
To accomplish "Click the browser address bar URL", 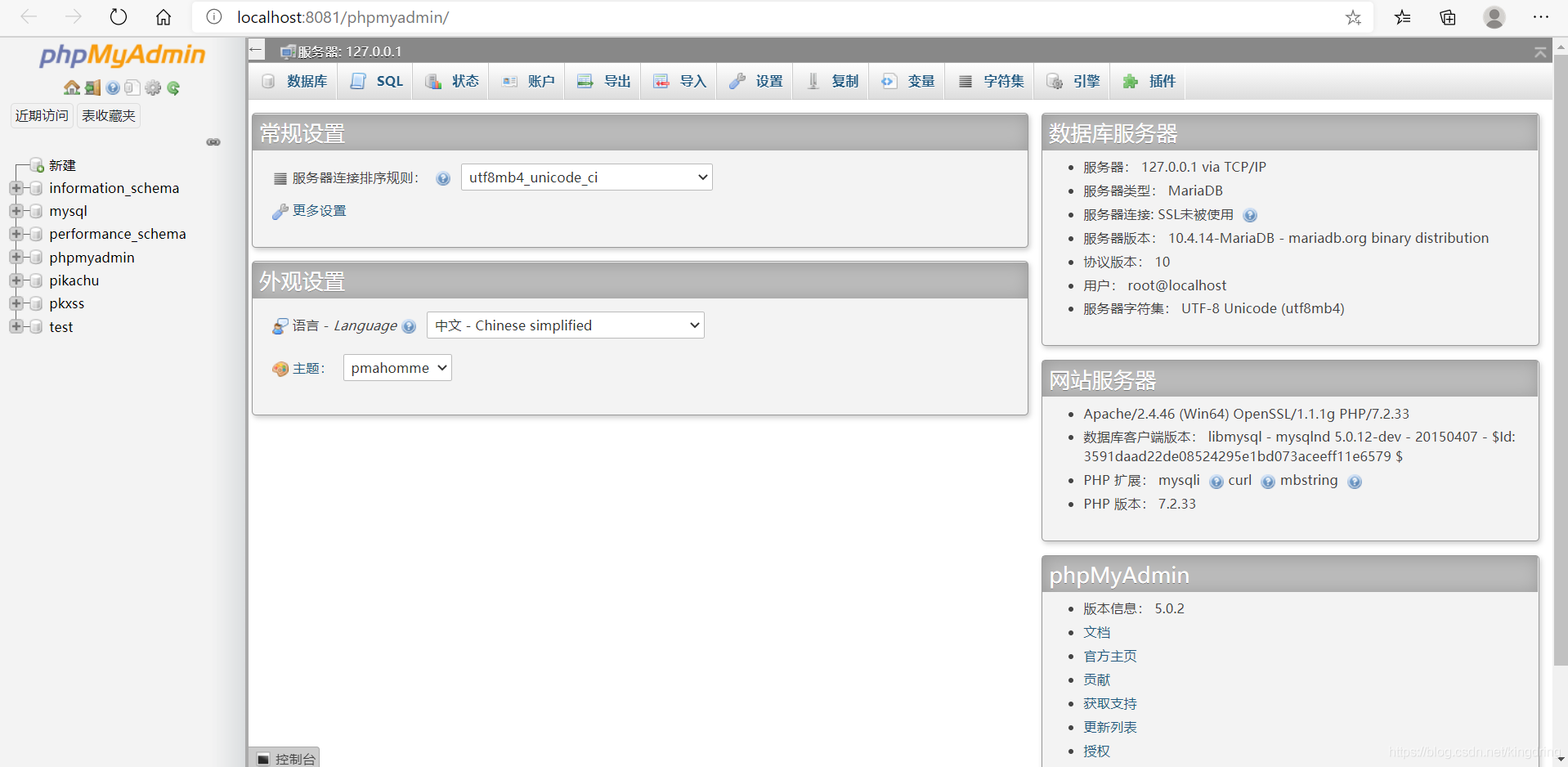I will coord(343,17).
